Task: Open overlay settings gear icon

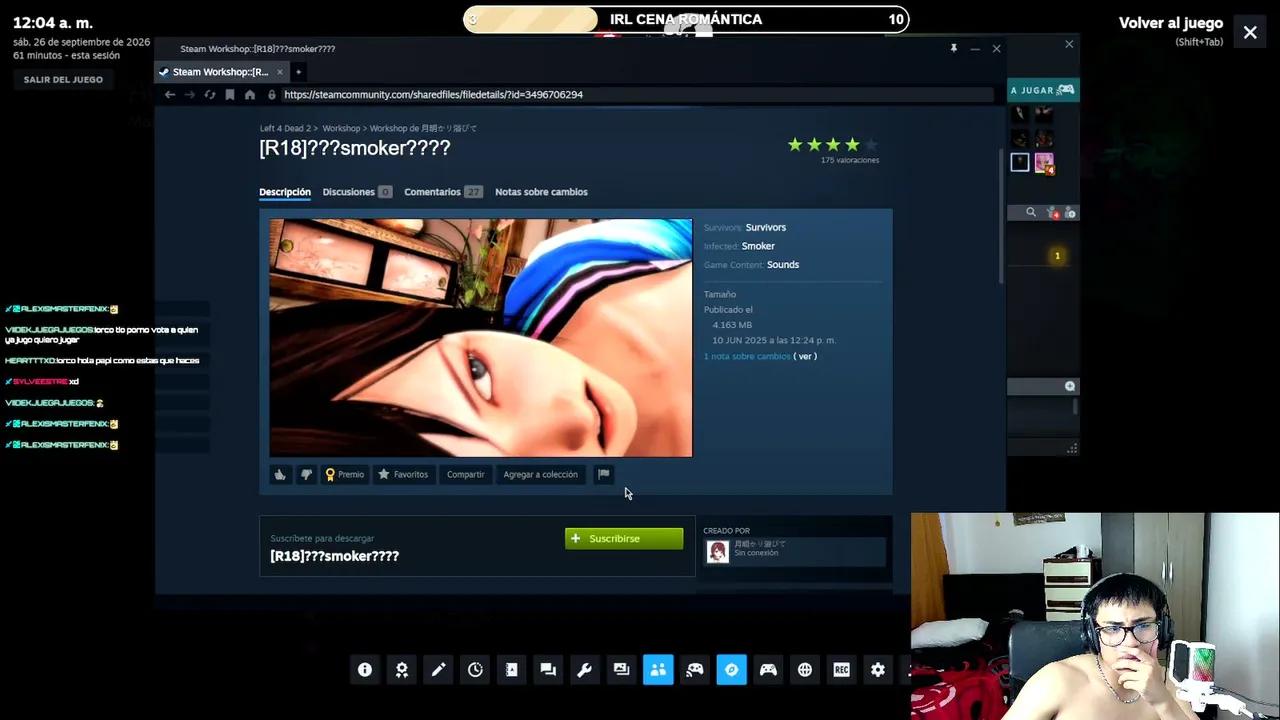Action: tap(878, 670)
